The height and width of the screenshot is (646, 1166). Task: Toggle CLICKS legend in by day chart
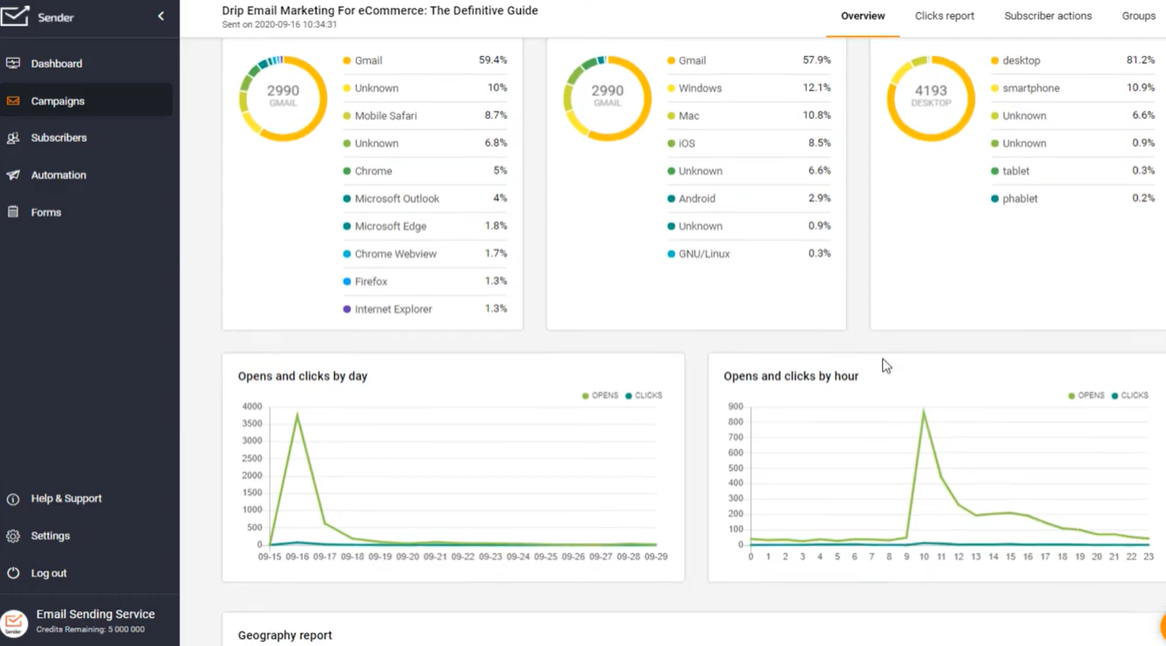click(644, 395)
